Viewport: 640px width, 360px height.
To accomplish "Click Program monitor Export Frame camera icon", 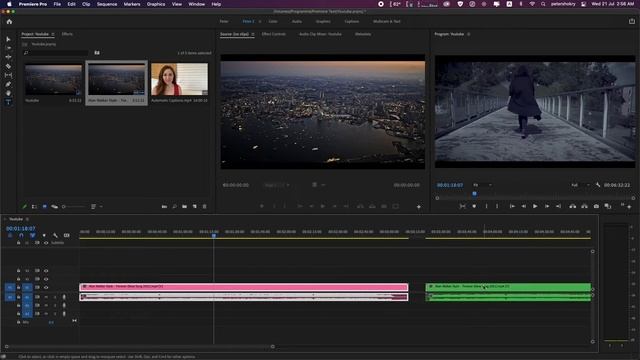I will [x=596, y=207].
